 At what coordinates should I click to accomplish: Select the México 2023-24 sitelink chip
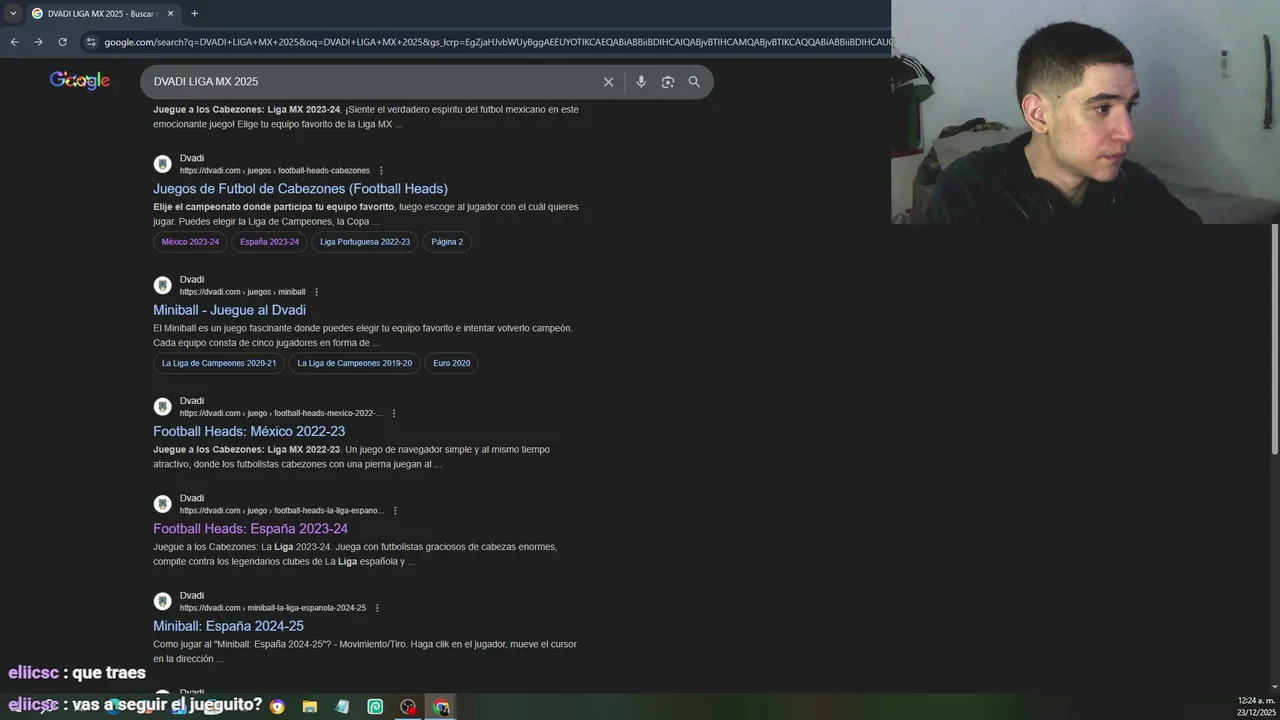point(190,242)
